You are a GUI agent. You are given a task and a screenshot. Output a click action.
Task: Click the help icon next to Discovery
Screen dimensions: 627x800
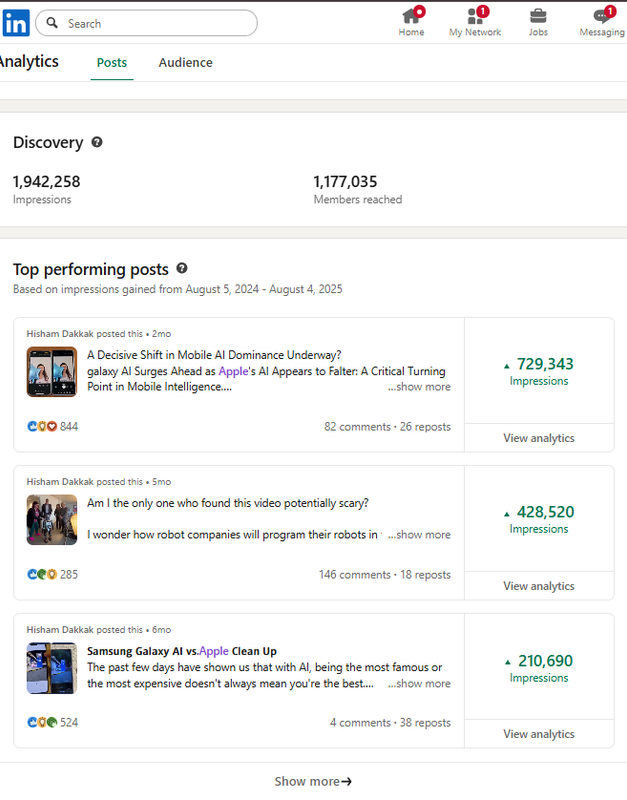[97, 142]
